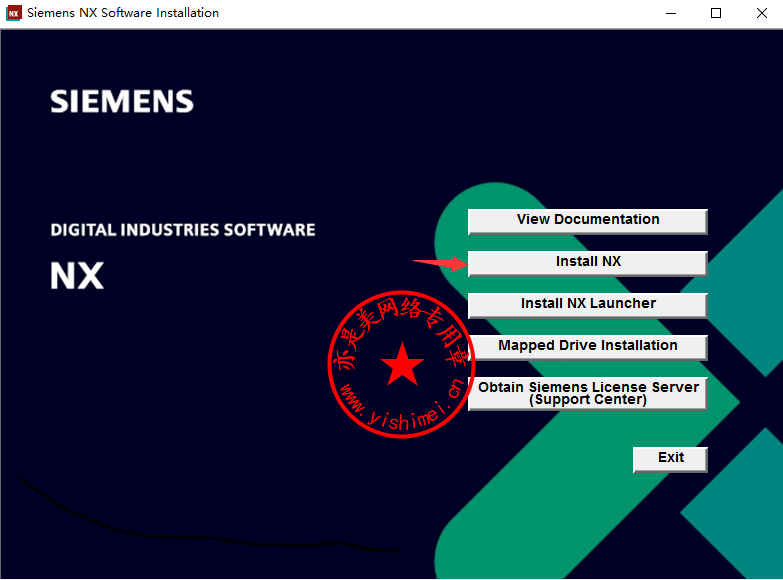Start the Install NX Launcher option
This screenshot has width=783, height=580.
[588, 305]
